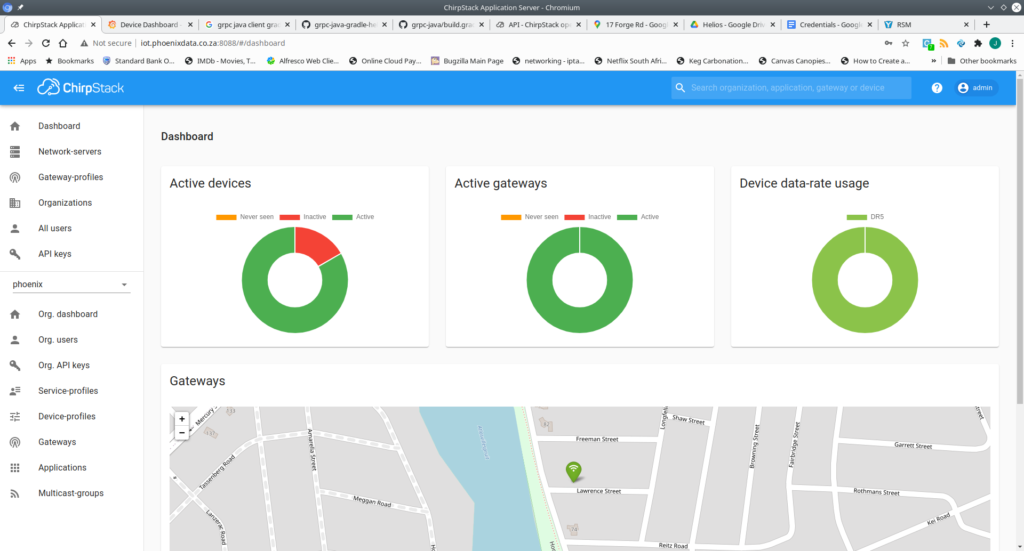Viewport: 1024px width, 551px height.
Task: Click the Device-profiles sliders icon
Action: point(15,417)
